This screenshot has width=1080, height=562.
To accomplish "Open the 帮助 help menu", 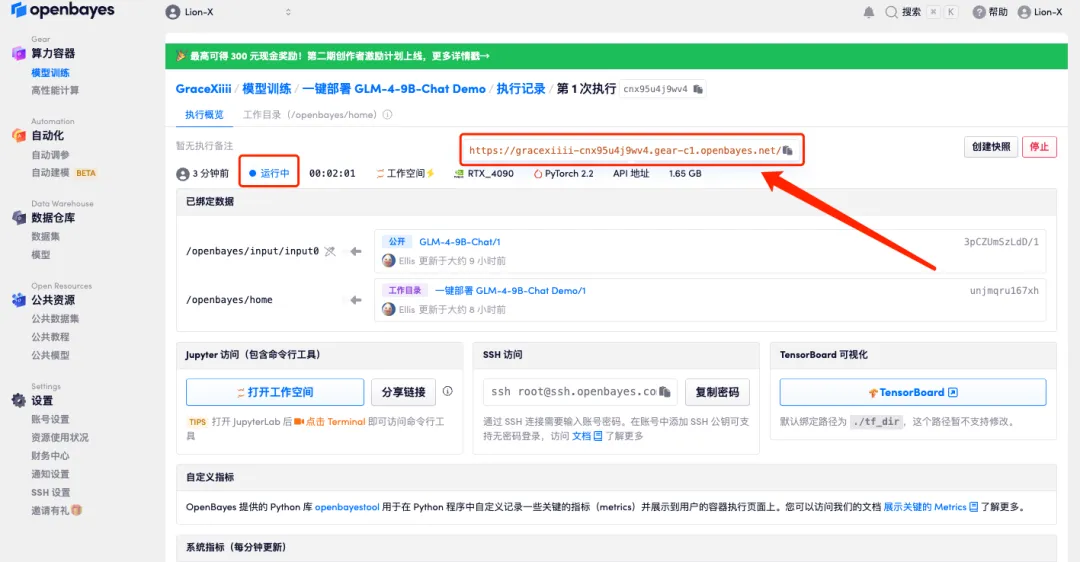I will click(x=991, y=12).
